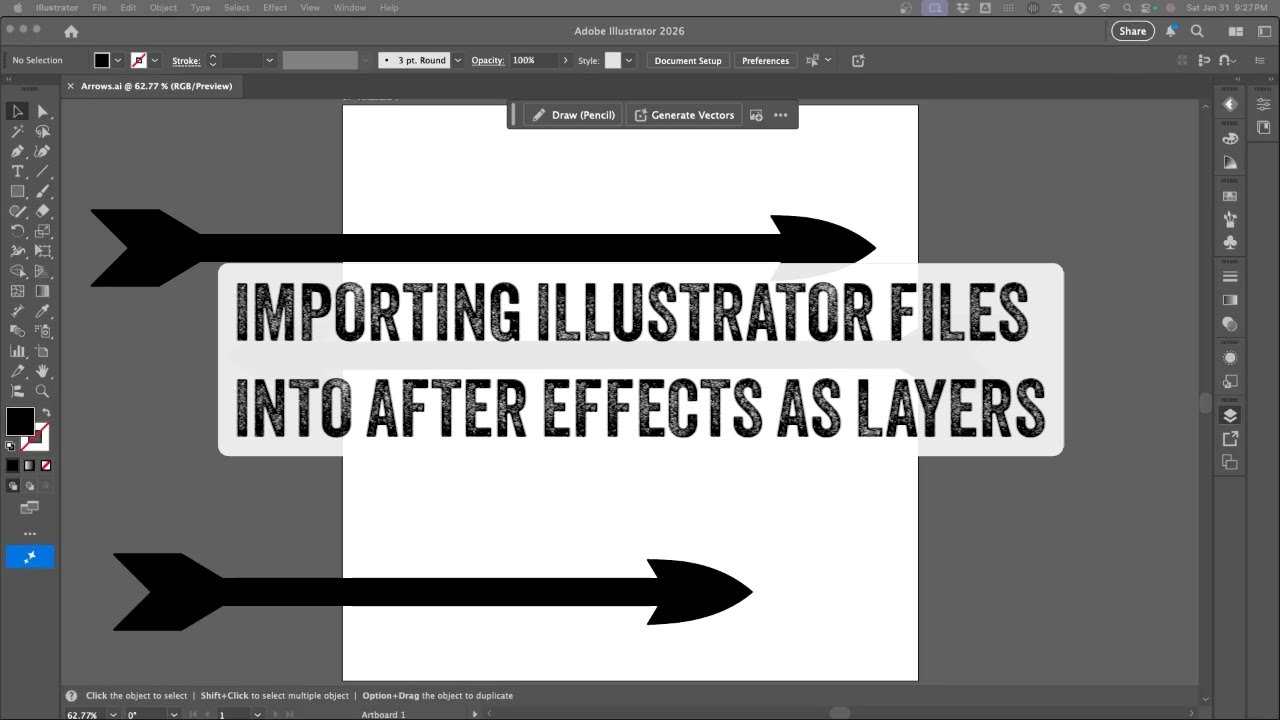Select the Curvature tool
The image size is (1280, 720).
click(x=43, y=151)
